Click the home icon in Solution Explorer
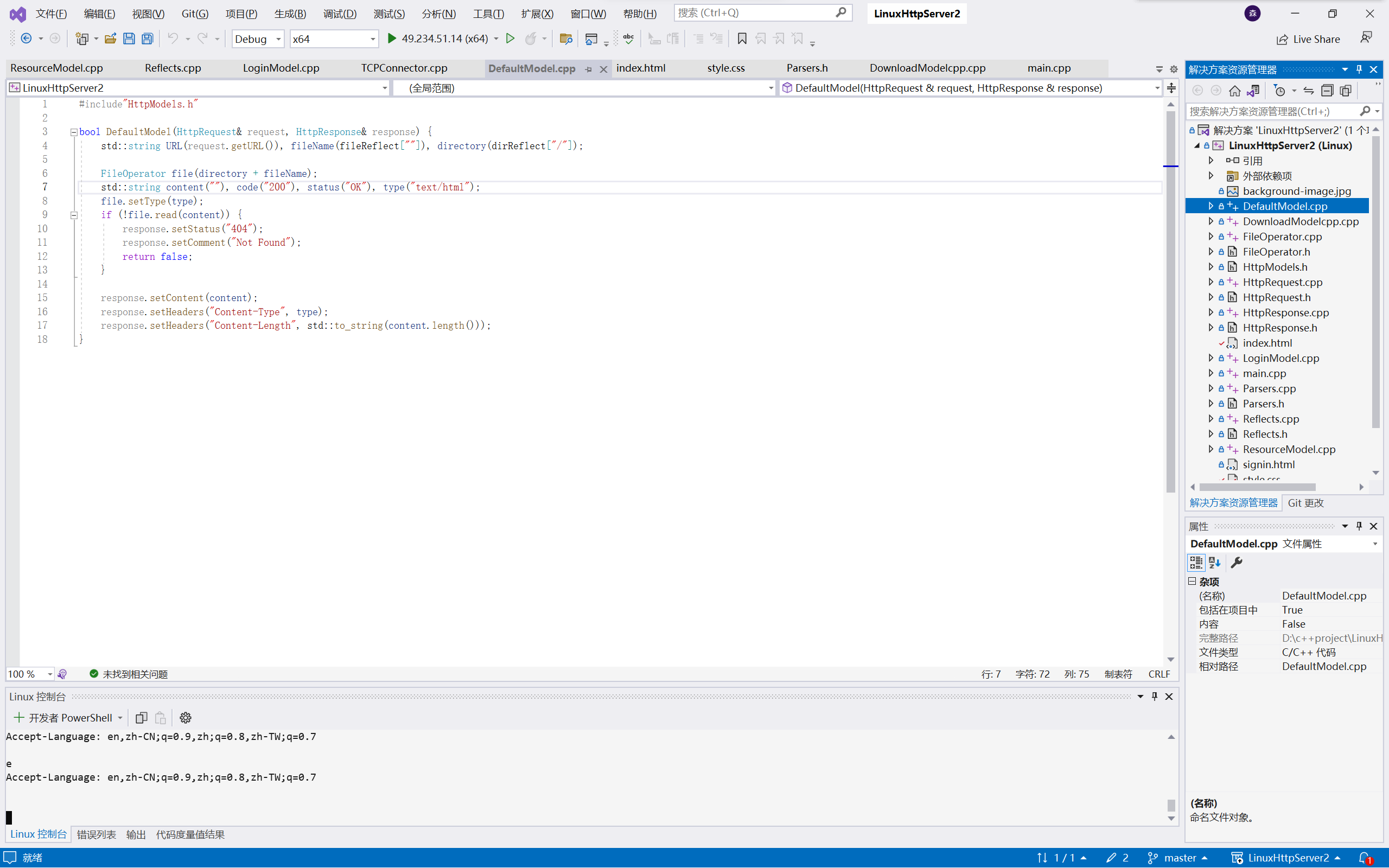 pyautogui.click(x=1234, y=91)
